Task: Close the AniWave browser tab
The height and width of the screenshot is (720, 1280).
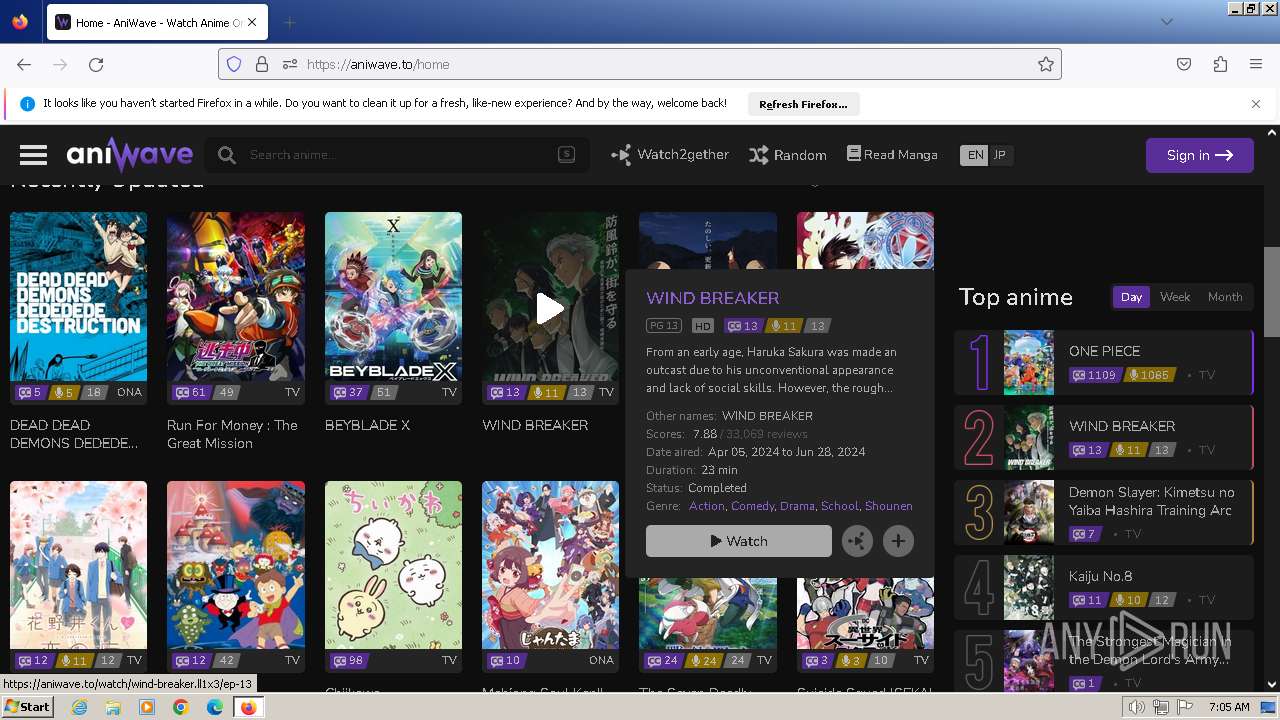Action: tap(251, 22)
